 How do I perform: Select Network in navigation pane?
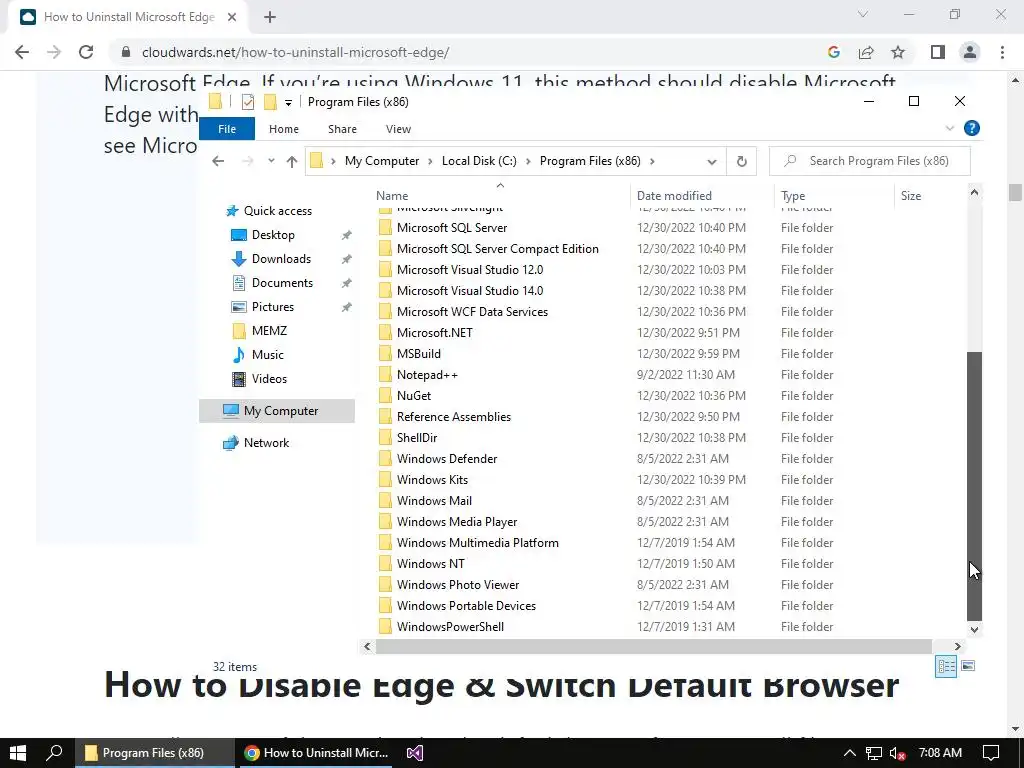pyautogui.click(x=266, y=443)
